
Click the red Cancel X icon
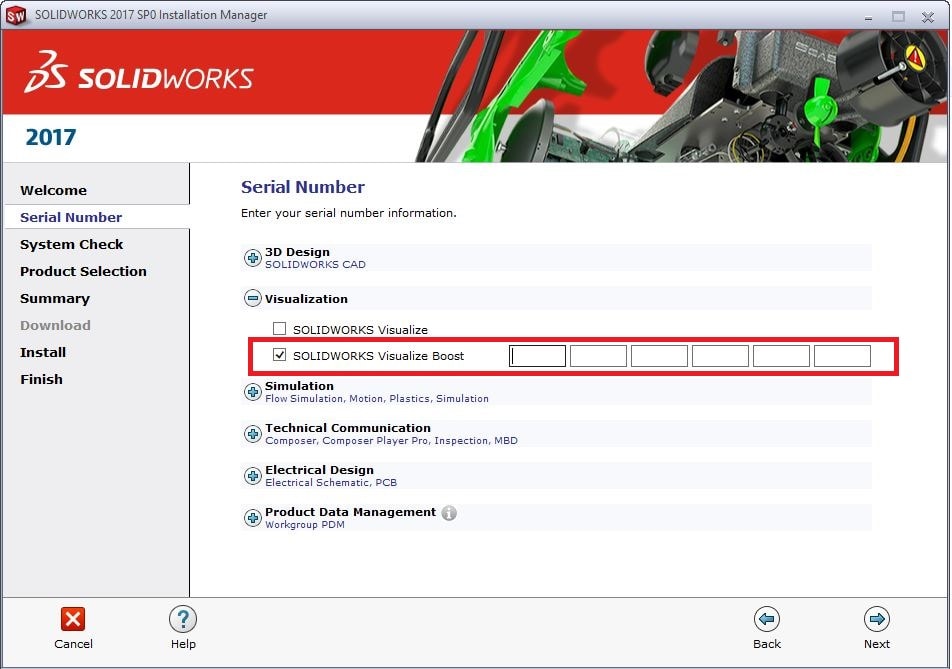pyautogui.click(x=73, y=619)
